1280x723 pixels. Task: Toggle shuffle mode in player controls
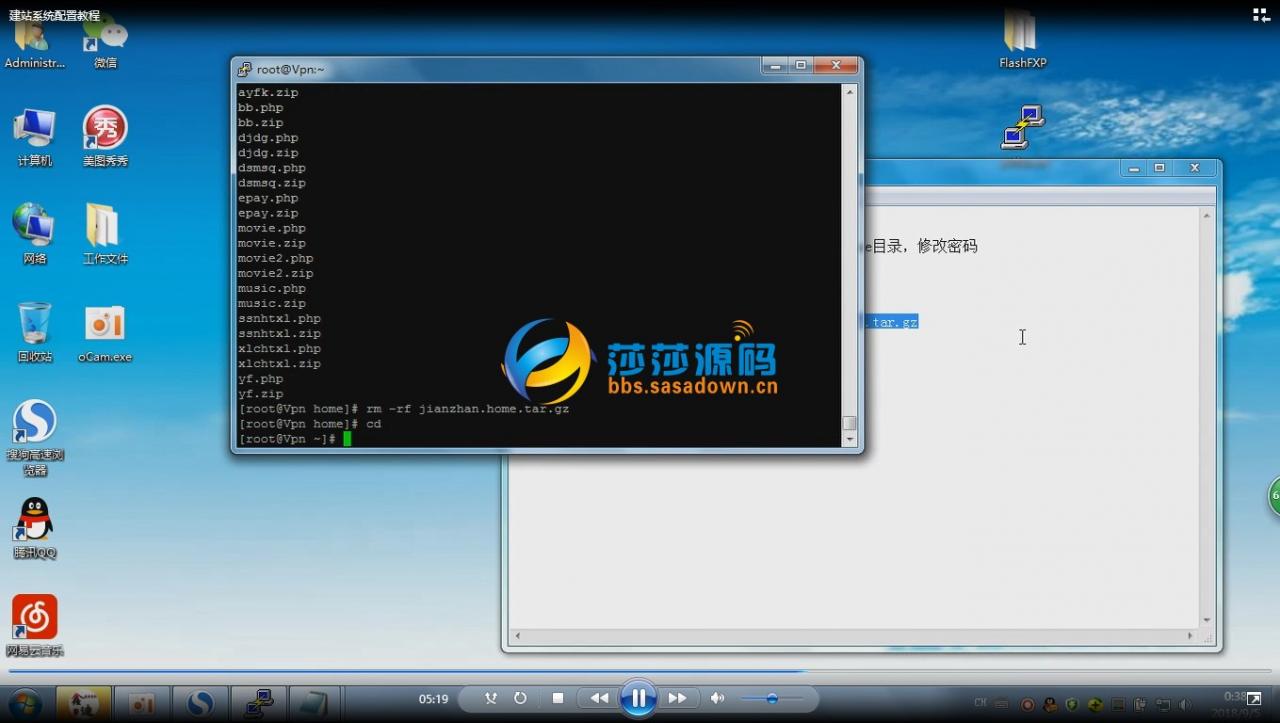point(490,698)
